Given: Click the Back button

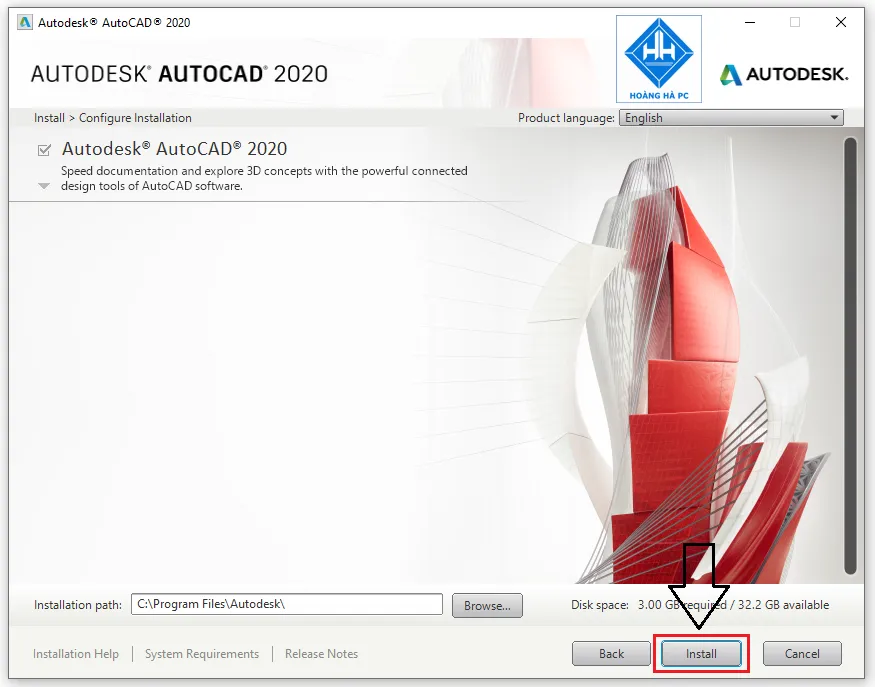Looking at the screenshot, I should pos(611,653).
